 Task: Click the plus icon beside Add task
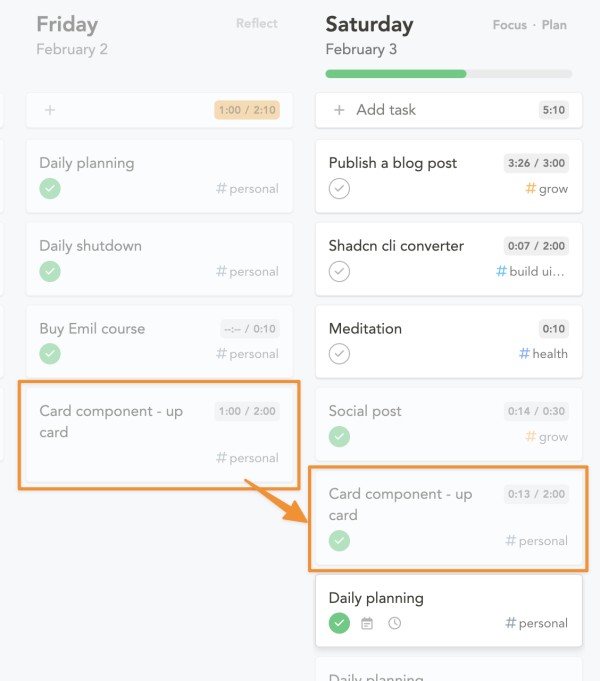(339, 110)
